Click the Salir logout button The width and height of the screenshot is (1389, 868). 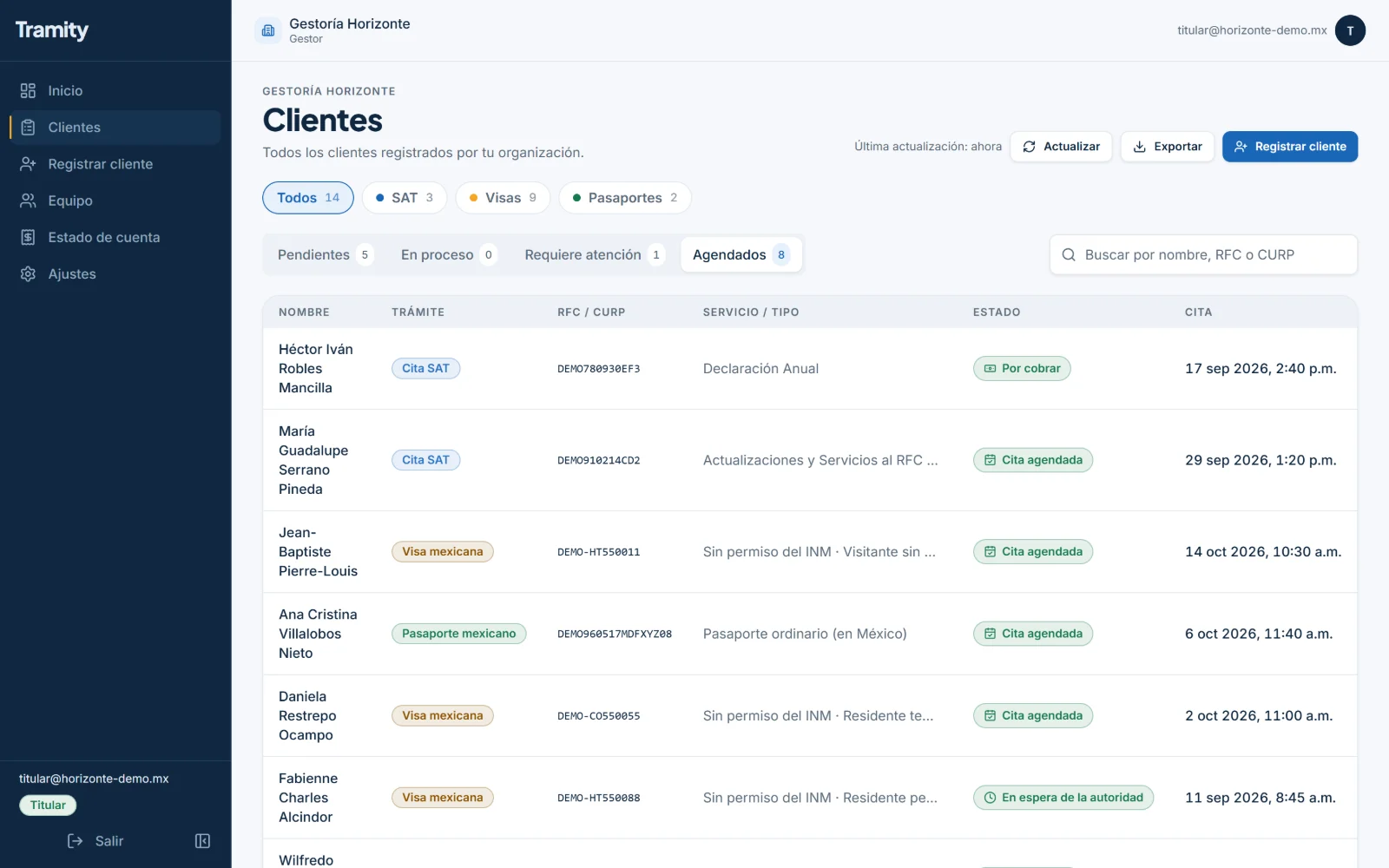click(x=95, y=841)
